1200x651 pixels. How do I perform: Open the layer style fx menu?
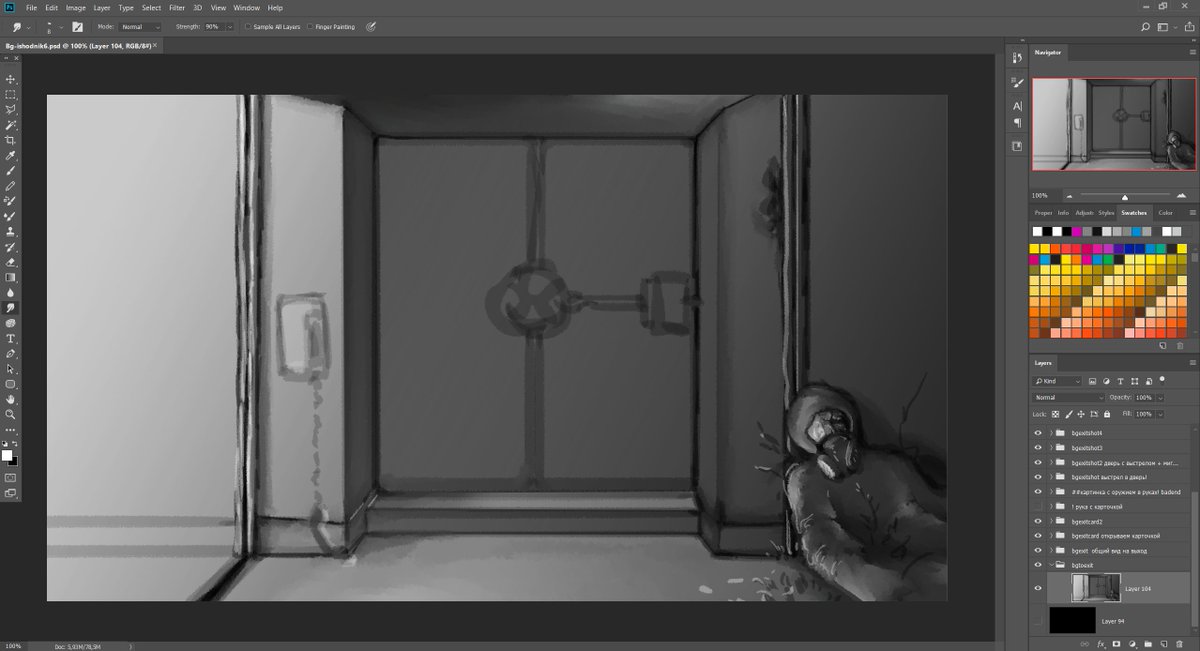1099,644
